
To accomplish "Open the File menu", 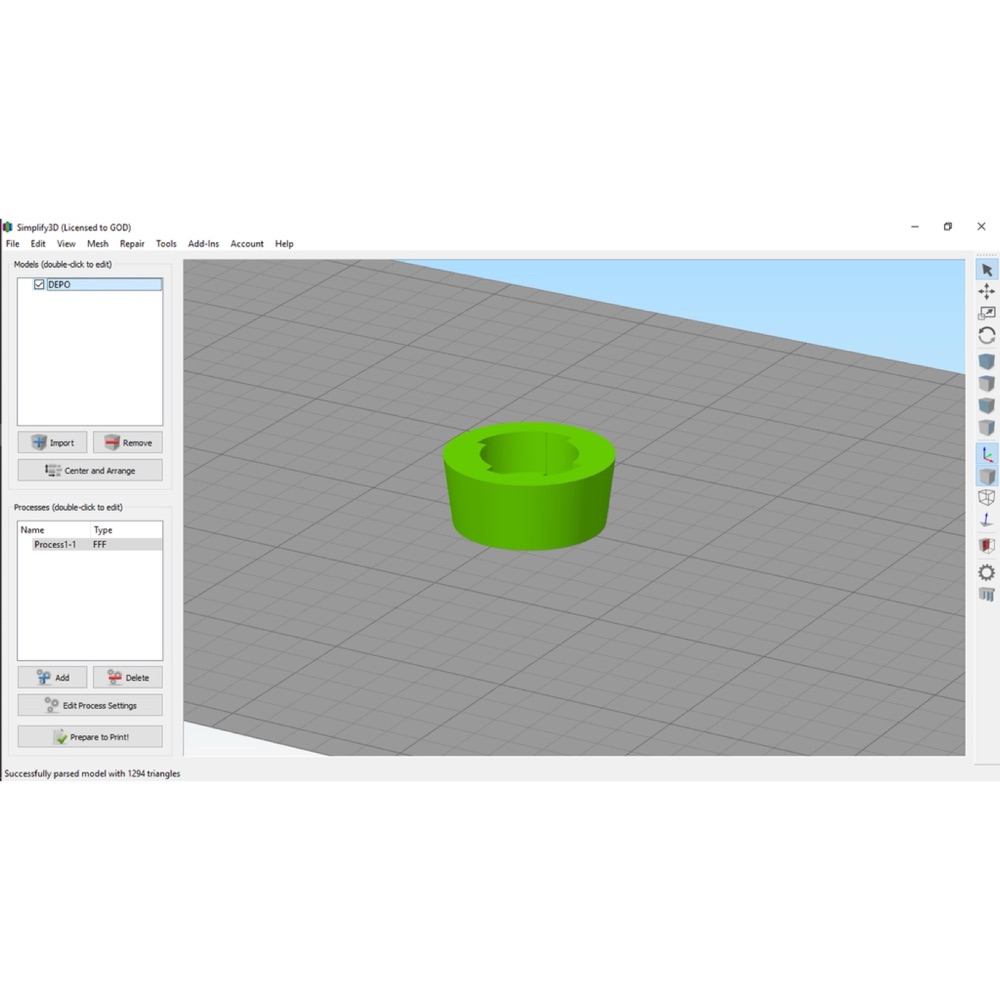I will point(13,244).
